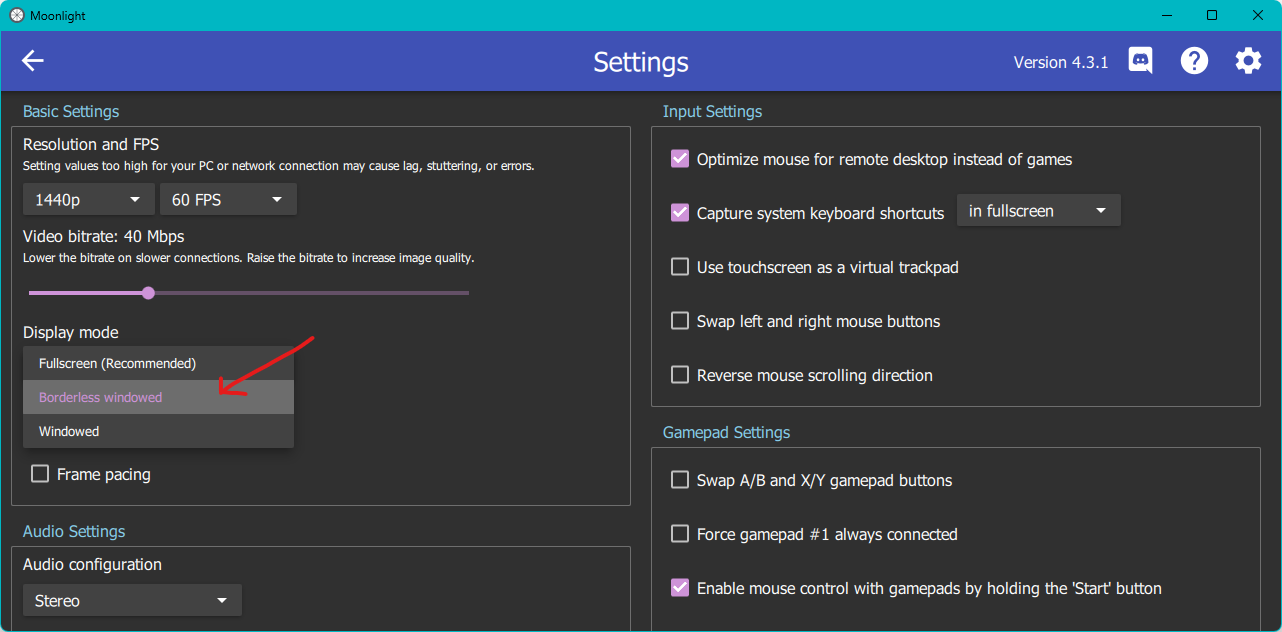Screen dimensions: 1282x632
Task: Open the Stereo audio configuration dropdown
Action: click(x=132, y=600)
